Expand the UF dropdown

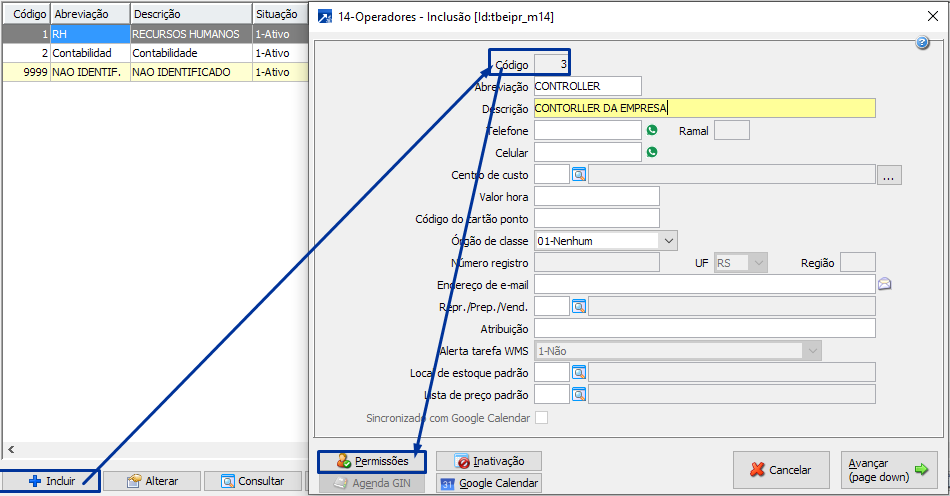[x=757, y=263]
